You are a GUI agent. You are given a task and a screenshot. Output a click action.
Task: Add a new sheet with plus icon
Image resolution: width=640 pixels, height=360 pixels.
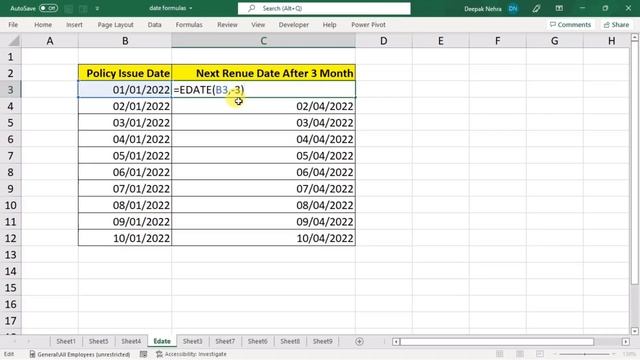[x=359, y=341]
